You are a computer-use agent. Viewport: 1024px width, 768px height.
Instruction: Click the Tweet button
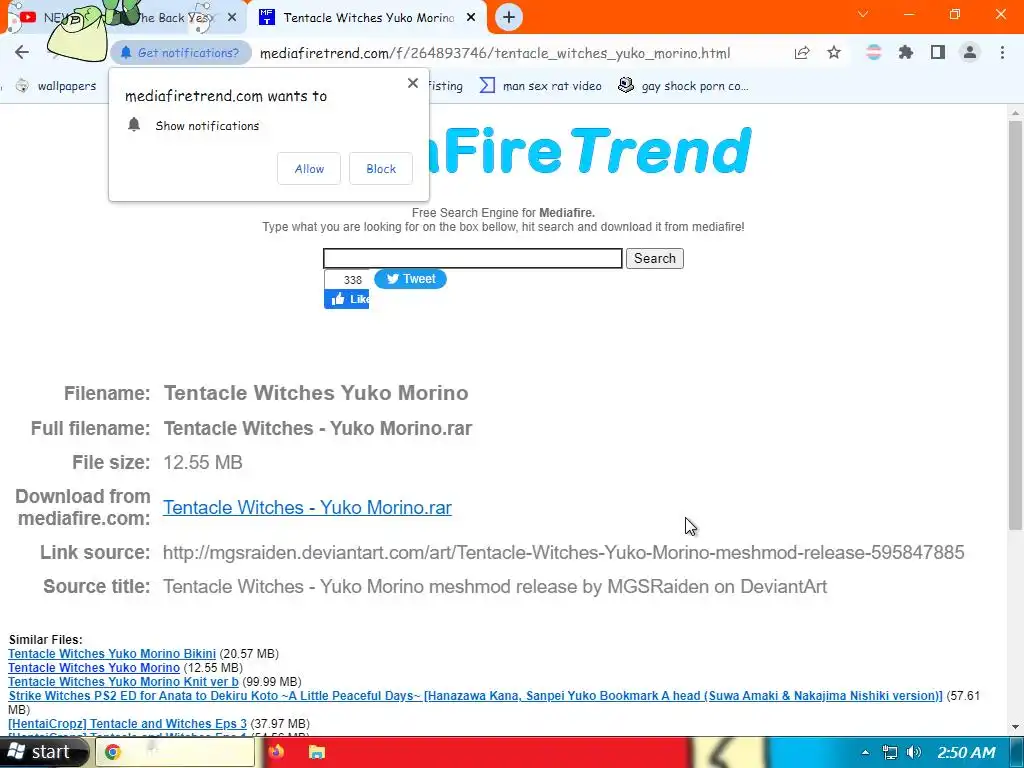coord(410,279)
